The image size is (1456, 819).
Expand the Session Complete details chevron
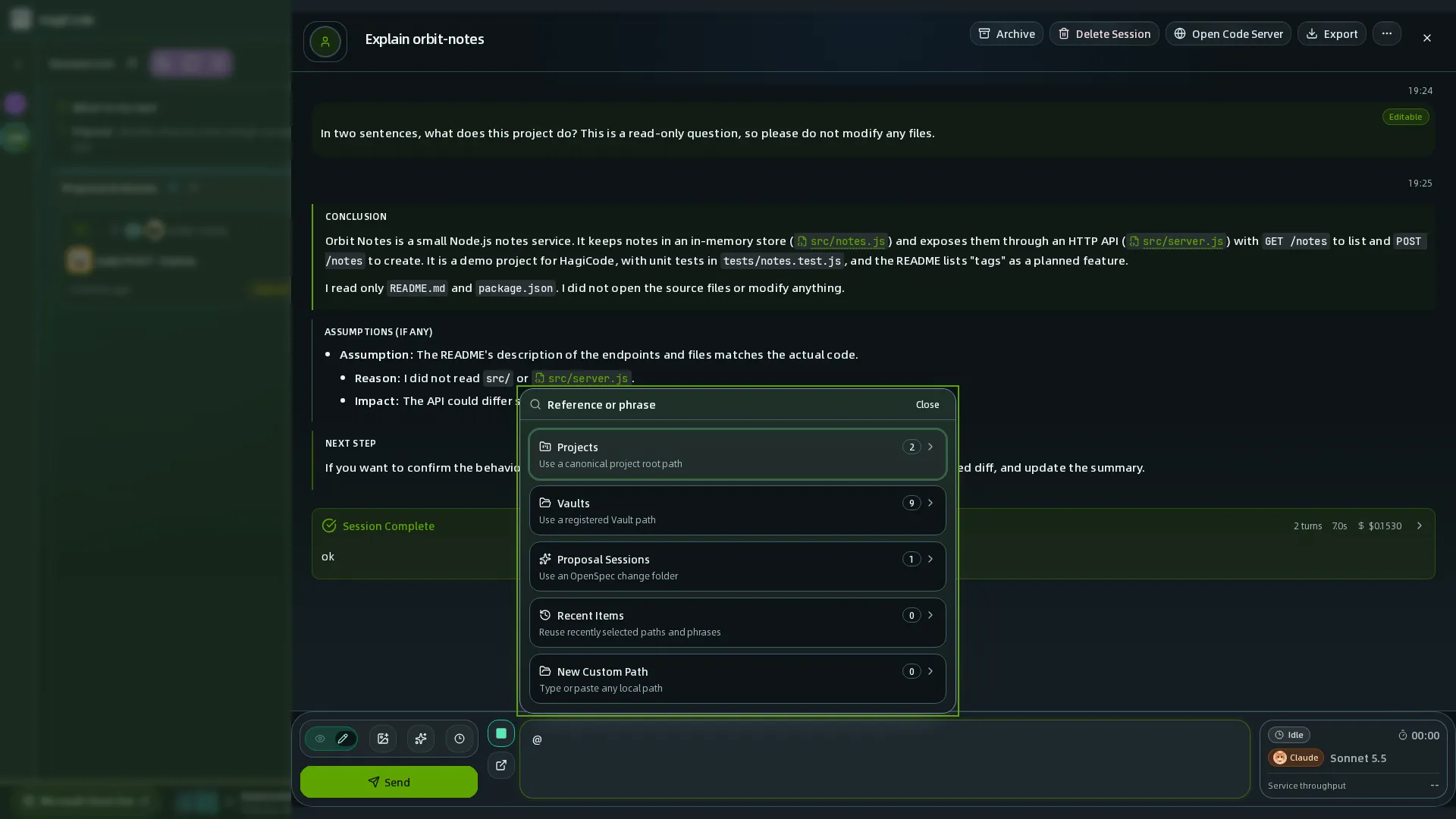(x=1419, y=526)
